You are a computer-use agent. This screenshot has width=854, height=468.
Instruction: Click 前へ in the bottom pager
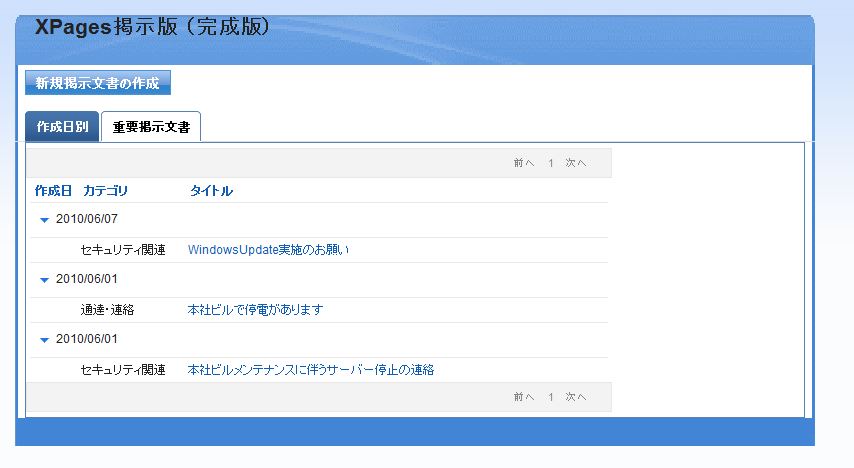click(x=524, y=397)
